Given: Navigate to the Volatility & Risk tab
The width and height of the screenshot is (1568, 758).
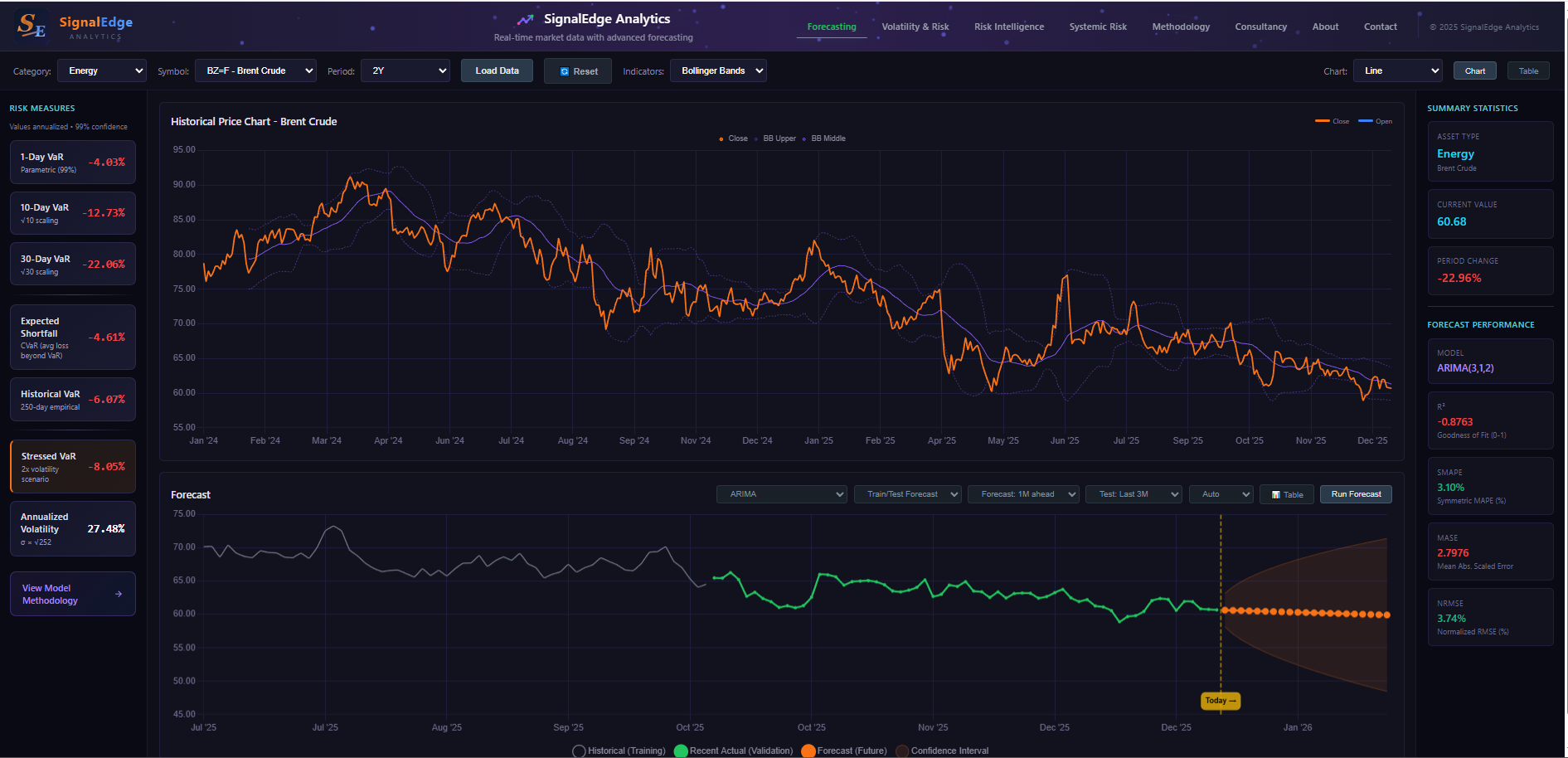Looking at the screenshot, I should point(915,26).
